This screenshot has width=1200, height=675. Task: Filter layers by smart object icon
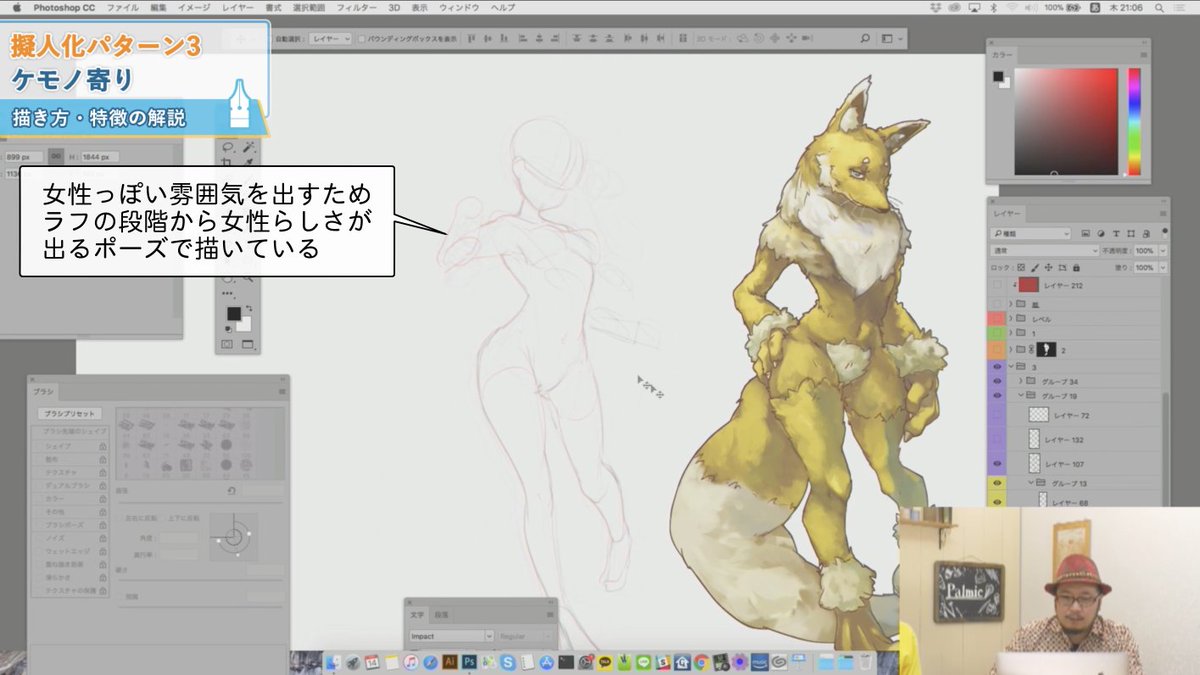click(x=1146, y=234)
